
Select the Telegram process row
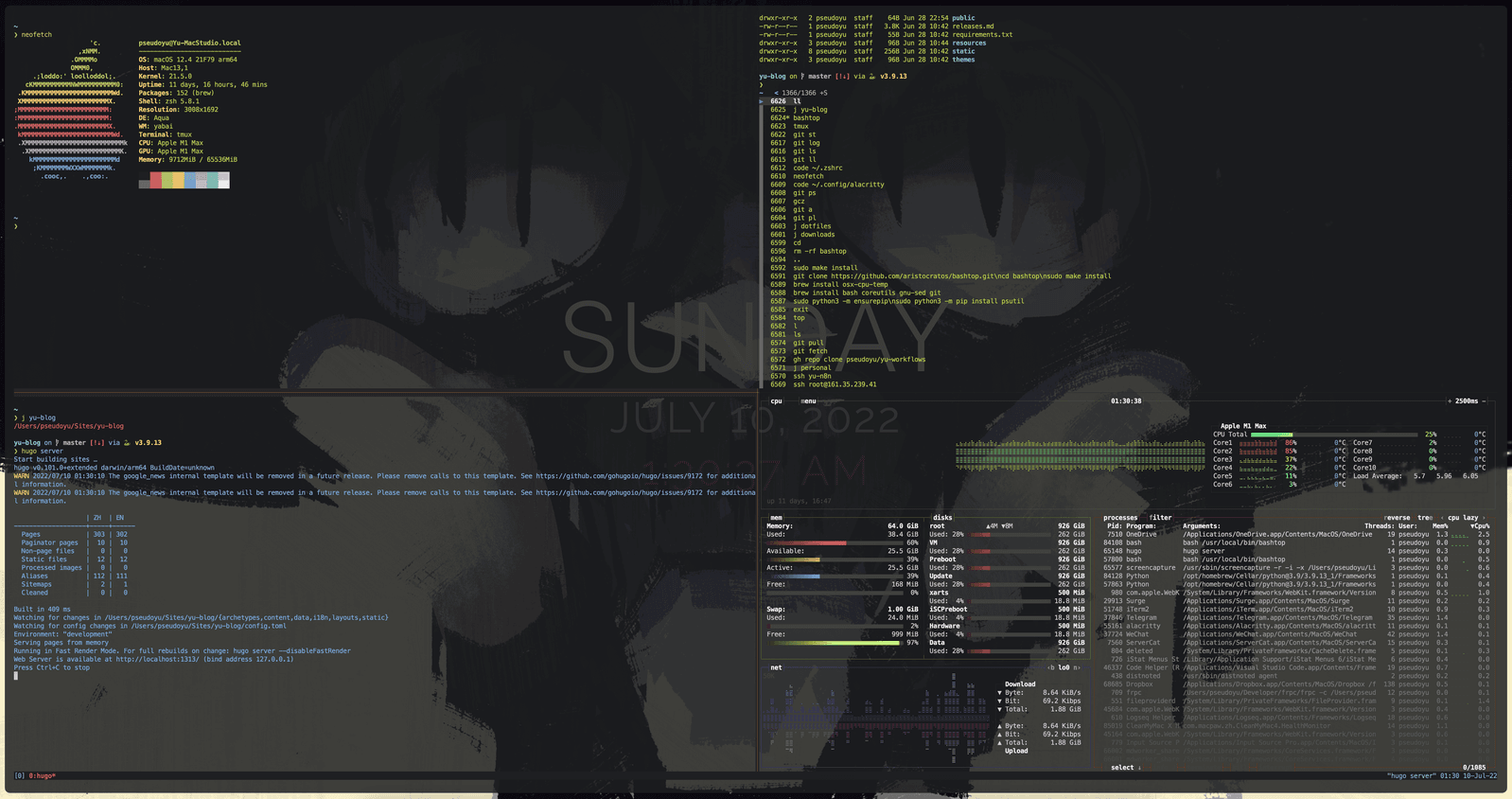(x=1296, y=617)
